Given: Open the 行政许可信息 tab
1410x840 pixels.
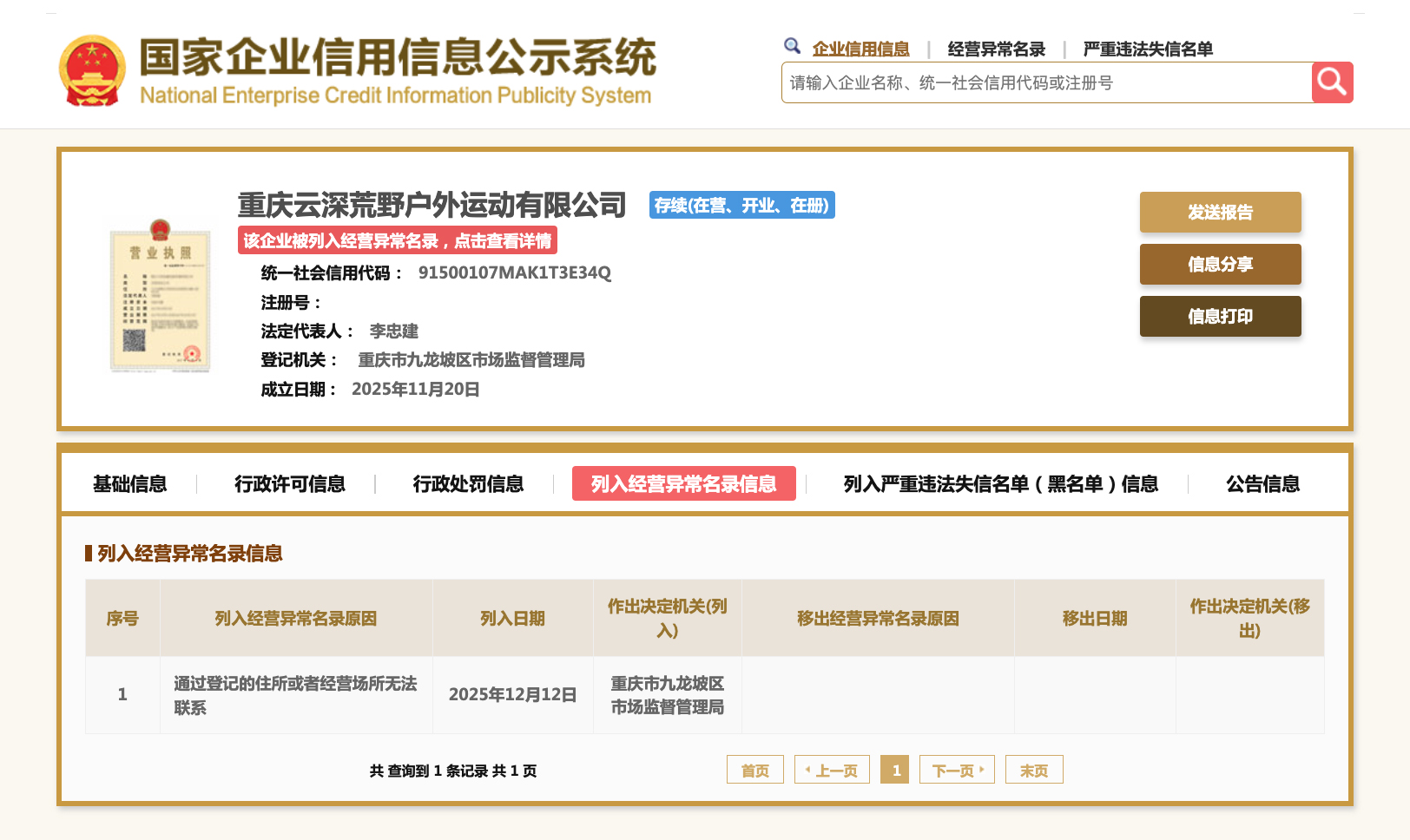Looking at the screenshot, I should coord(290,484).
